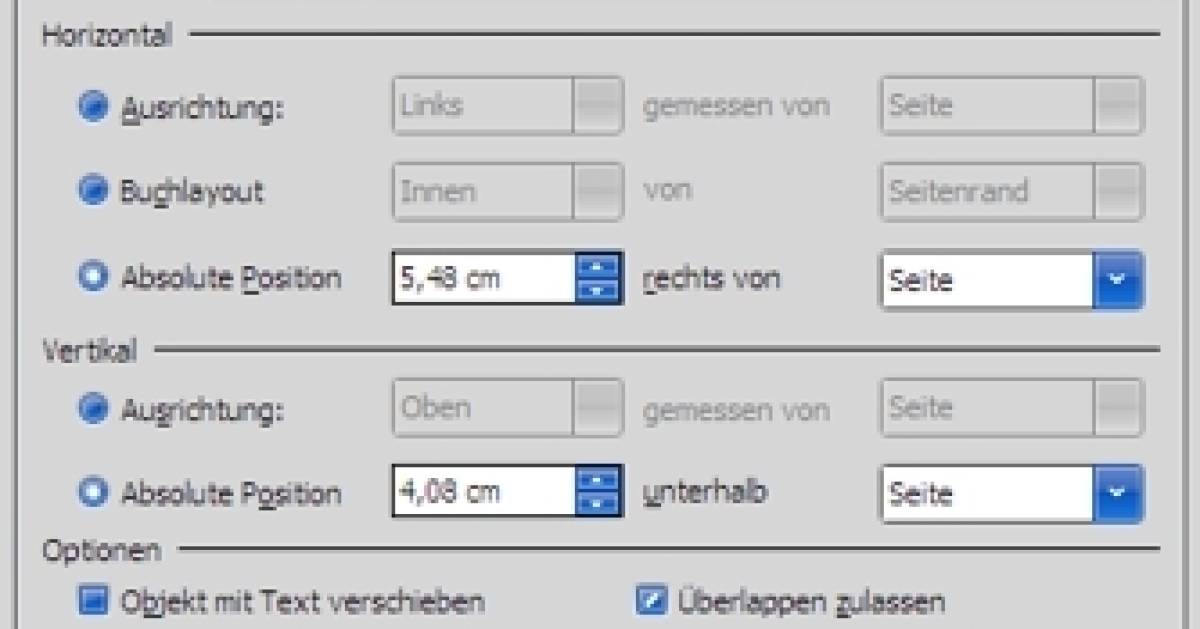Choose horizontal Absolute Position radio option
The width and height of the screenshot is (1200, 629).
93,277
